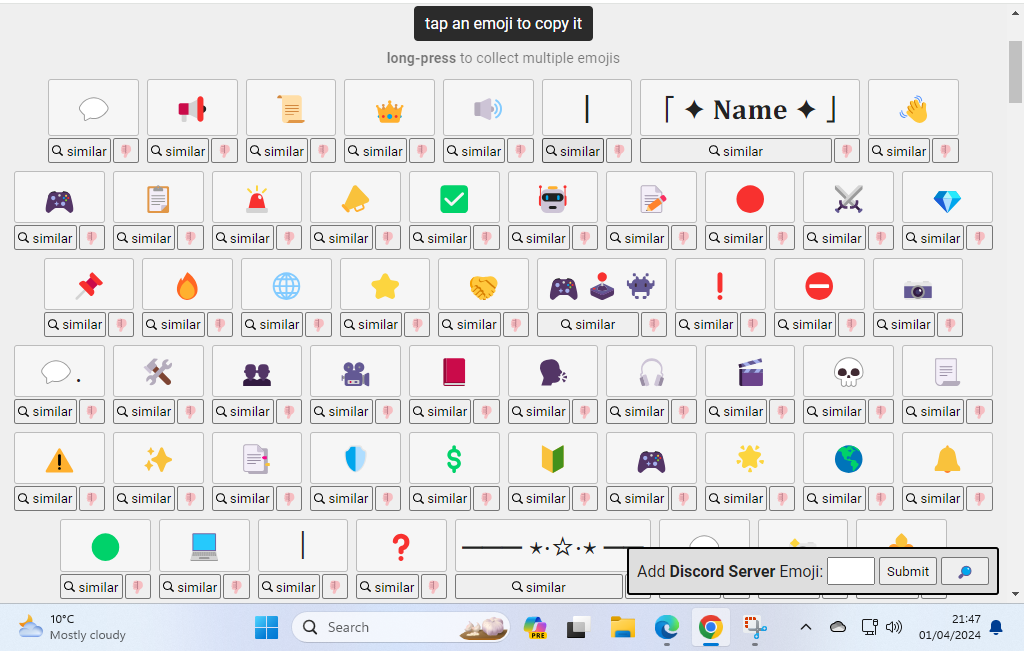This screenshot has width=1024, height=651.
Task: Copy the crown emoji
Action: point(389,108)
